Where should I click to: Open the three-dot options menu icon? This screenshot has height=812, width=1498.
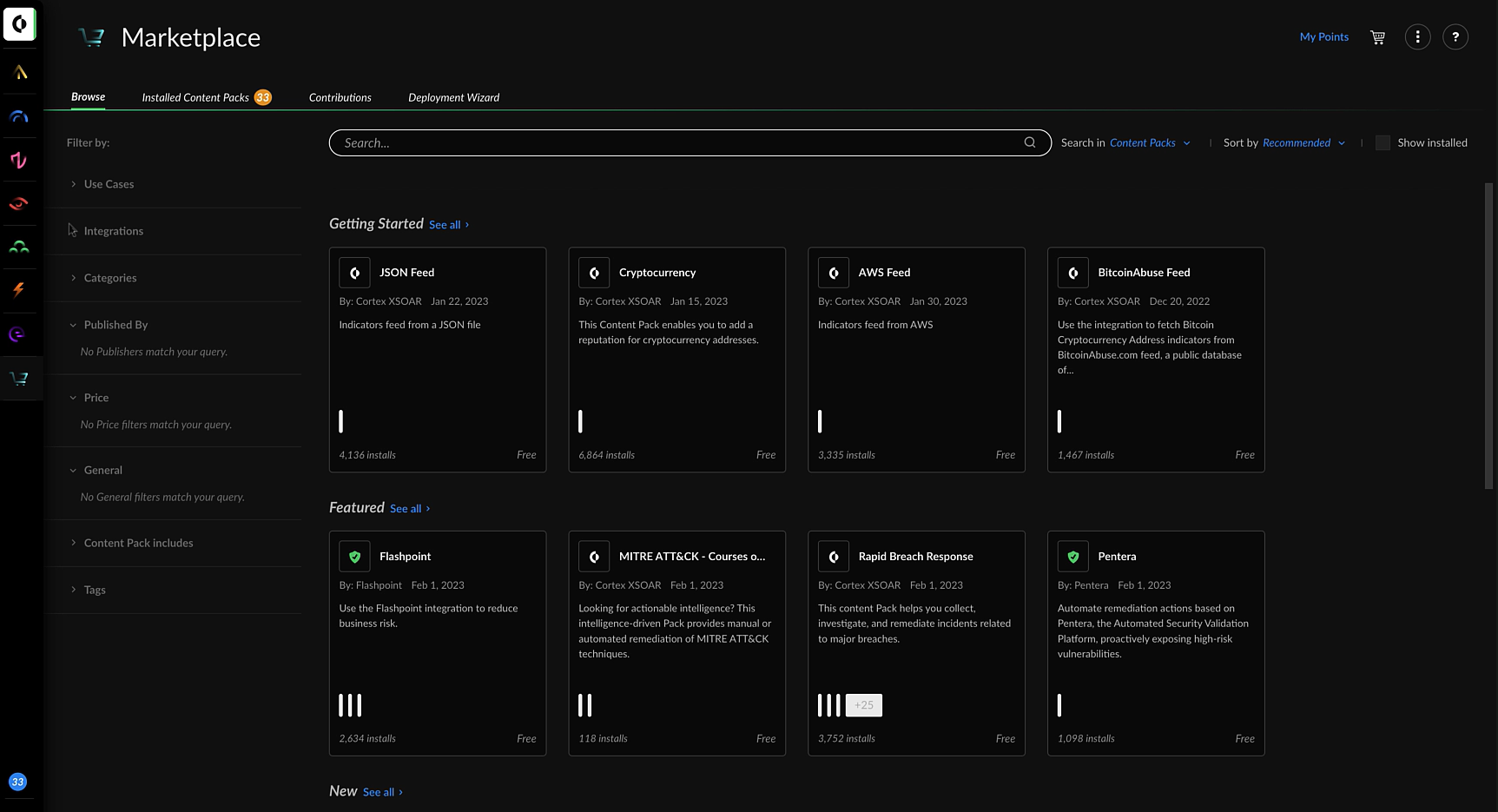click(x=1417, y=36)
